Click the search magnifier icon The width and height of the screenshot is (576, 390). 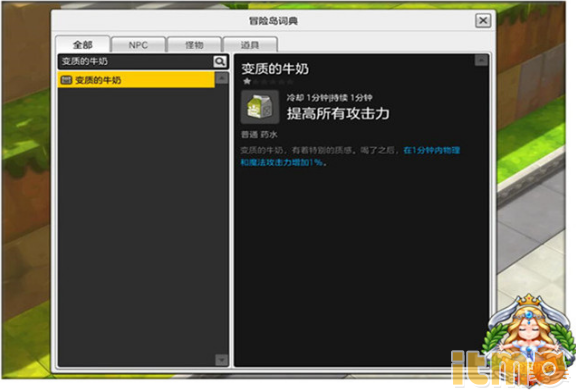[220, 61]
